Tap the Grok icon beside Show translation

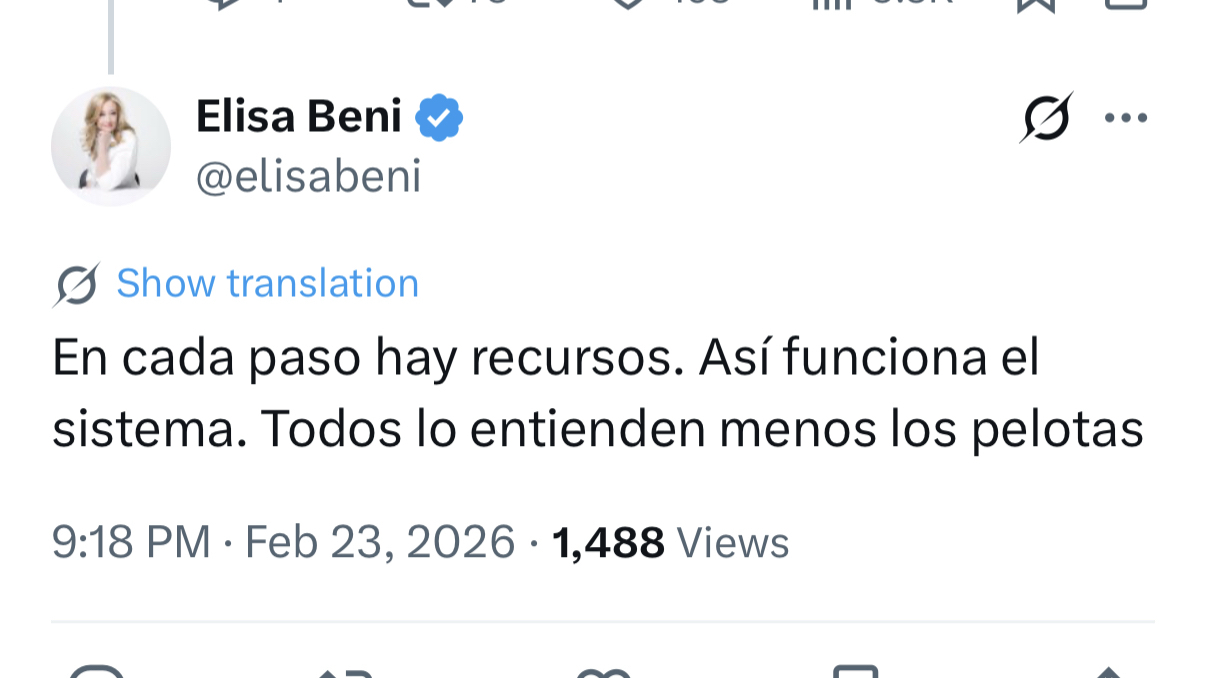[x=76, y=285]
